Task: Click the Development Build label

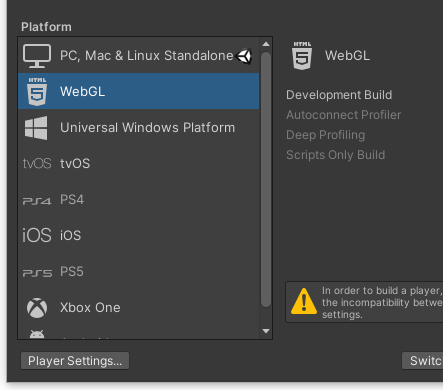Action: [x=339, y=95]
